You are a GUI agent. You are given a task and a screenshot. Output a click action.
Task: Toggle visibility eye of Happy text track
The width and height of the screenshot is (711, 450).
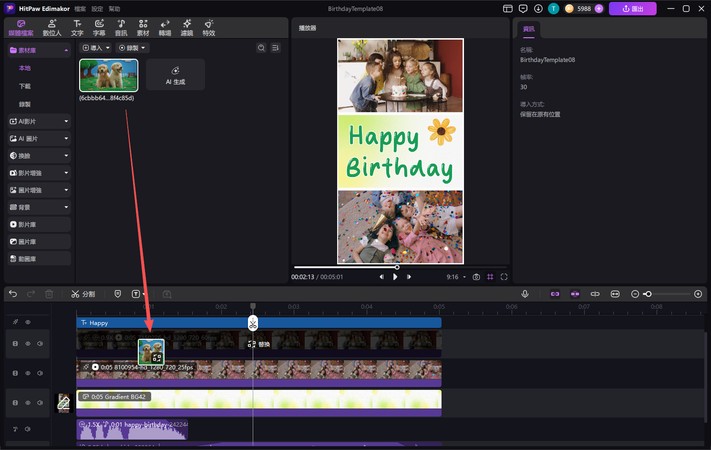click(28, 323)
